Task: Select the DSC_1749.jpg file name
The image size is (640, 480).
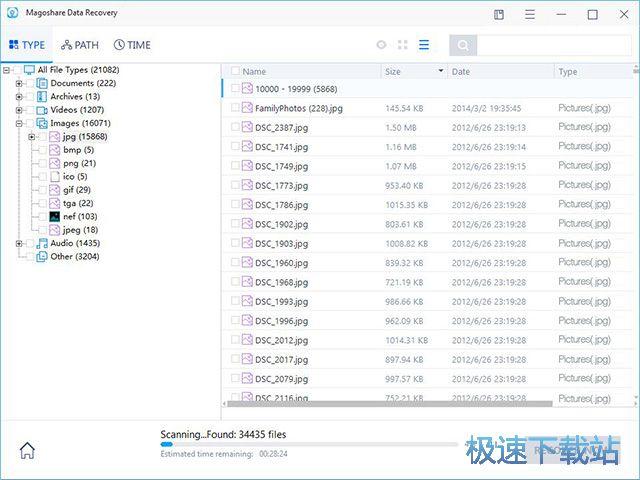Action: (x=282, y=167)
